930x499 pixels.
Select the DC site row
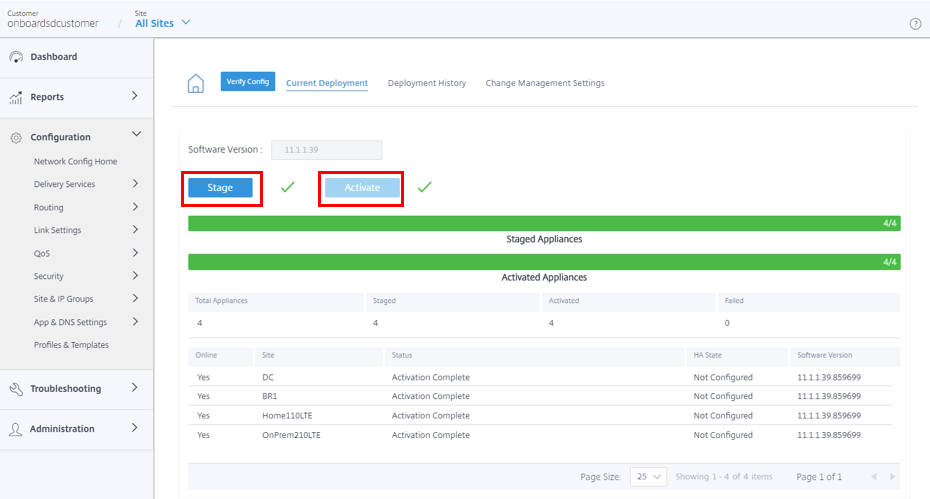tap(540, 377)
